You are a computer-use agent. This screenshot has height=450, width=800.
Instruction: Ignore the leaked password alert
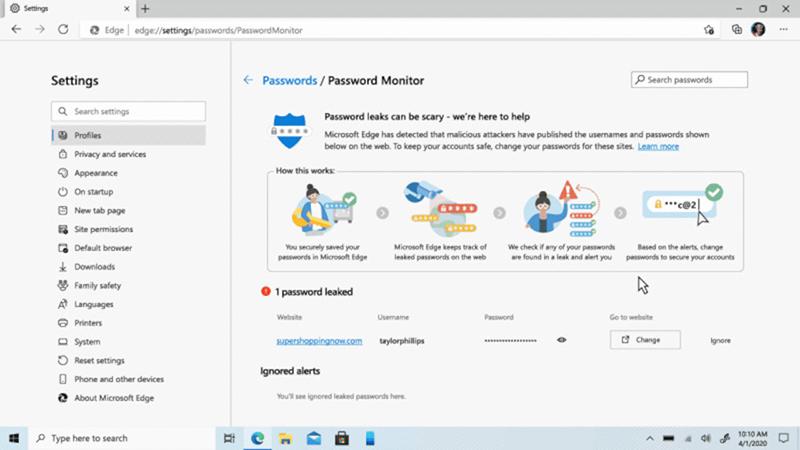pos(720,340)
